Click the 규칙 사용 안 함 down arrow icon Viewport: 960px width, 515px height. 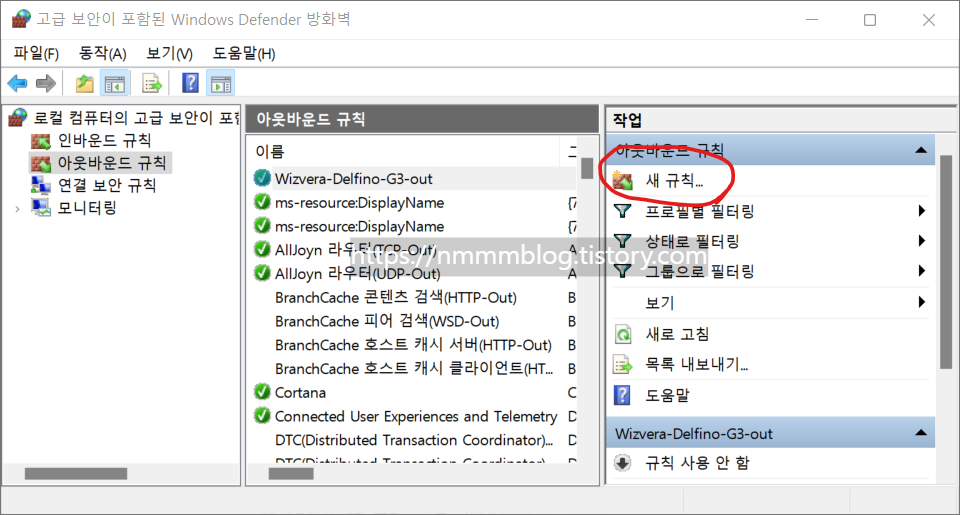pos(623,463)
